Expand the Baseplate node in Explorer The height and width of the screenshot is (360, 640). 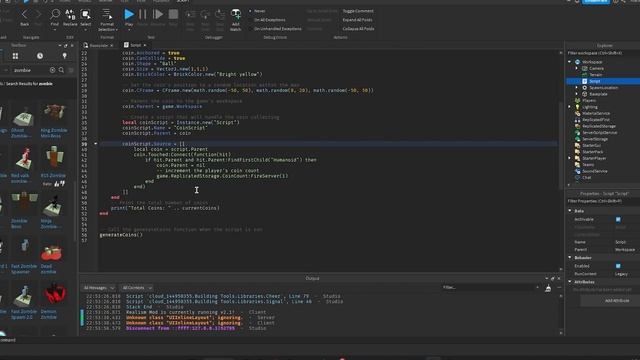577,94
